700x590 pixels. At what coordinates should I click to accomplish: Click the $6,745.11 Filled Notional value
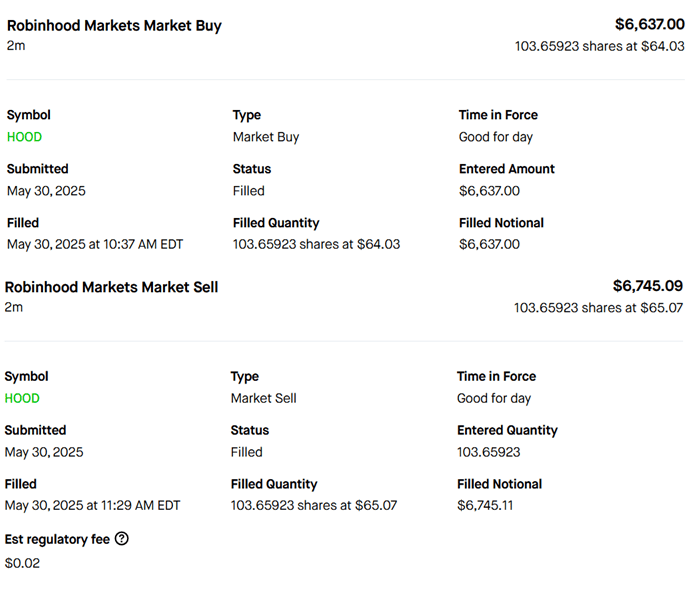point(486,505)
